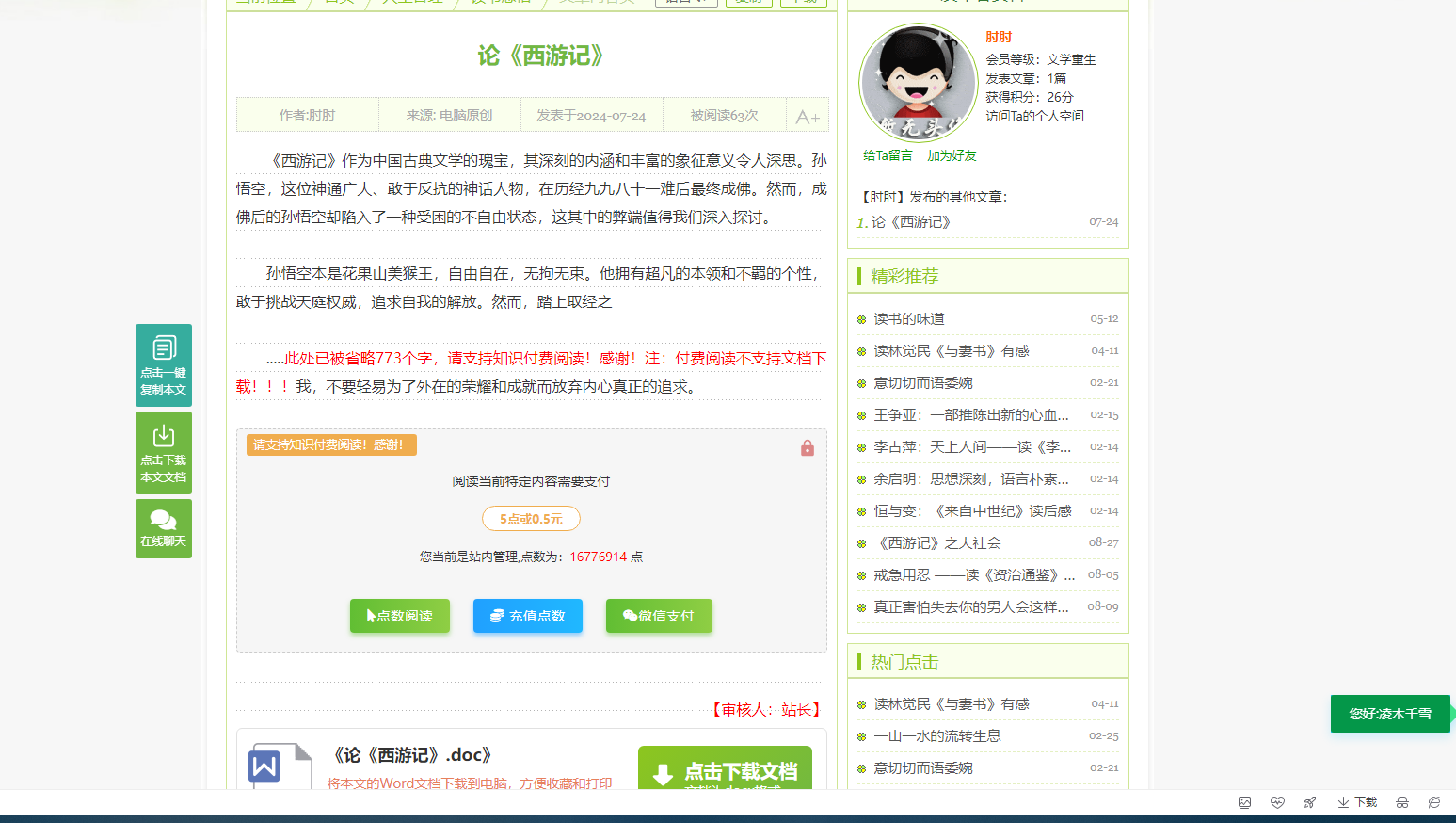Click the A+ font enlarge icon
The image size is (1456, 823).
[x=808, y=117]
